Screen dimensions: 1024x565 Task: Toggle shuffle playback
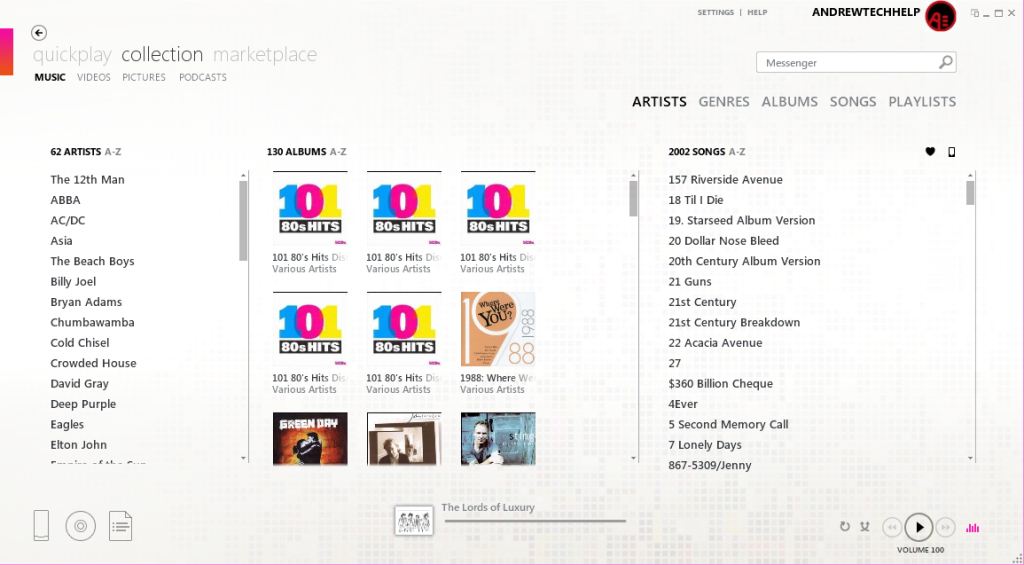(865, 526)
